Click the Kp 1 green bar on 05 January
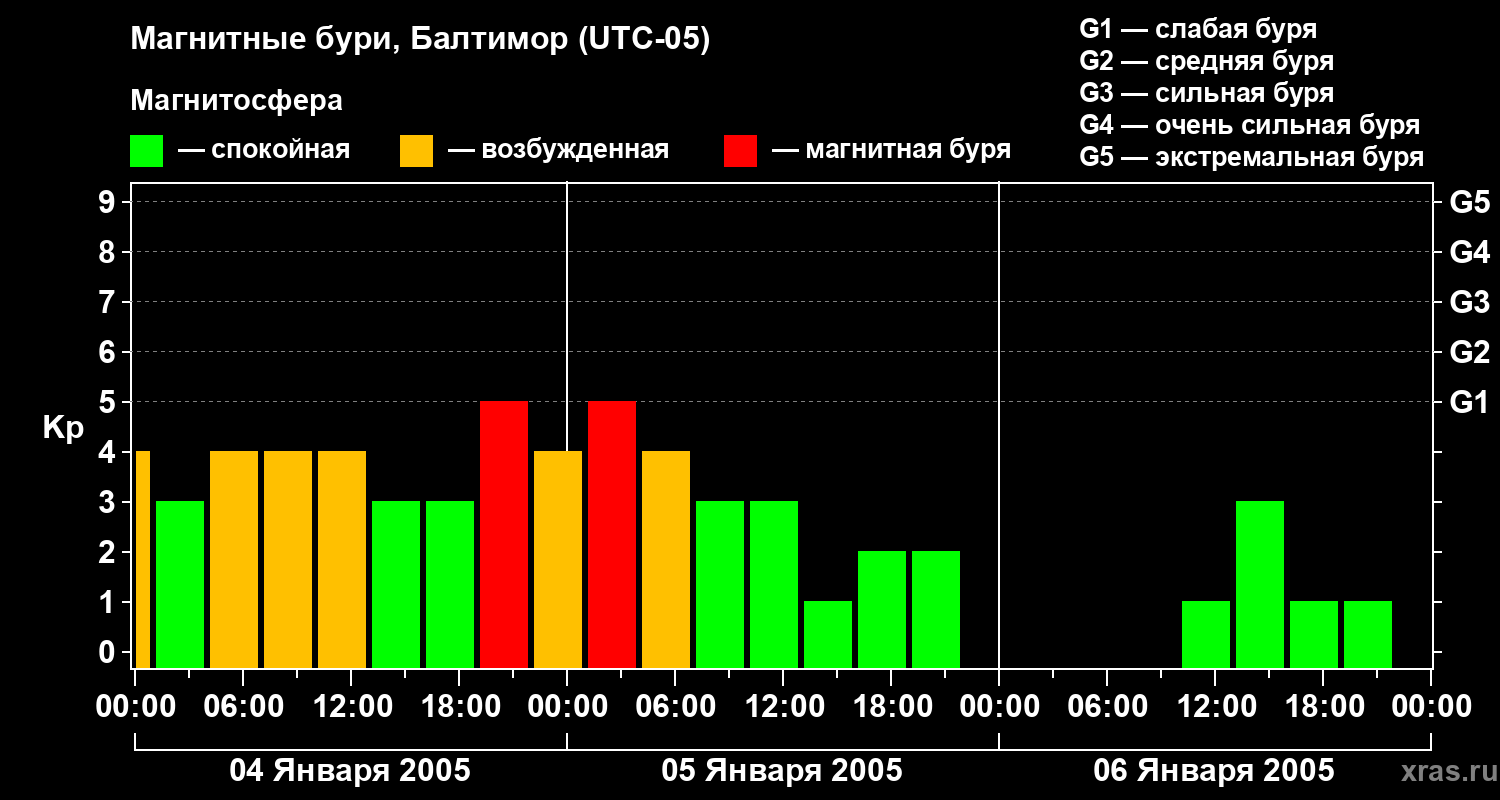1500x800 pixels. point(828,634)
